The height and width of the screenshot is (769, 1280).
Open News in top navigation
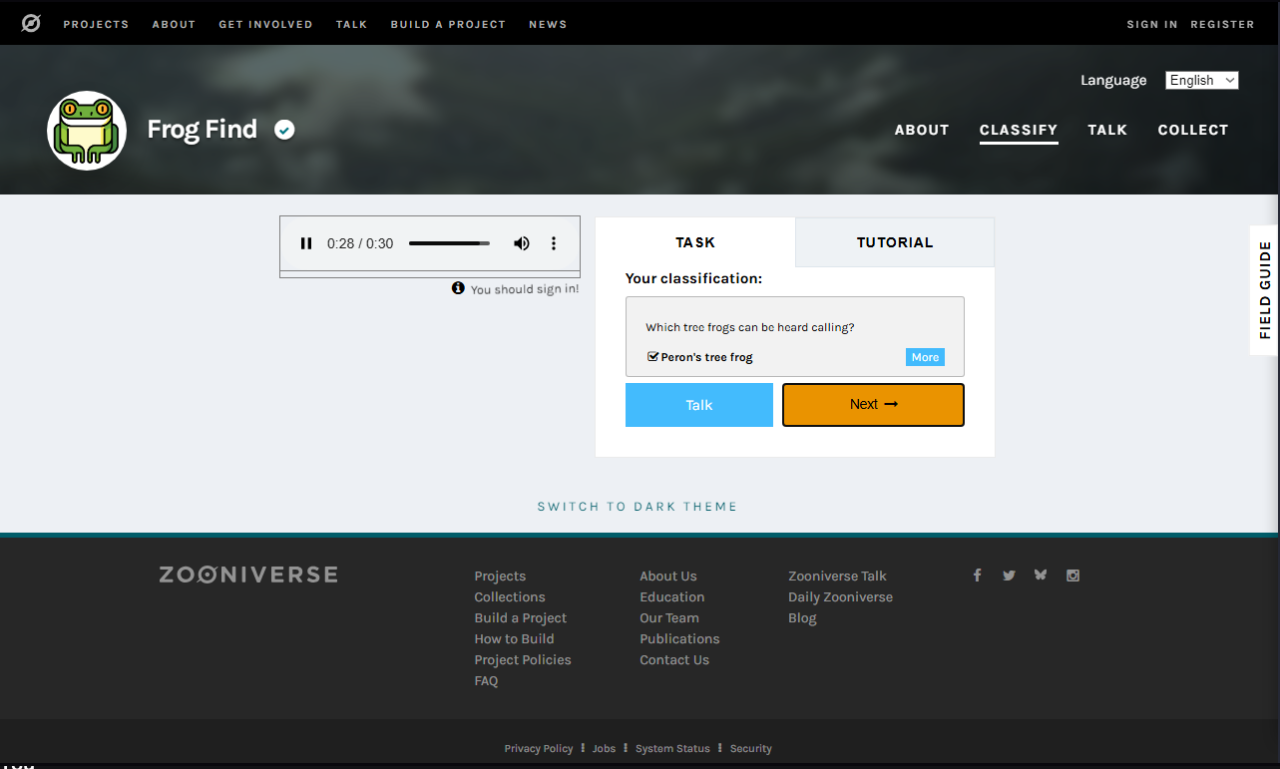tap(548, 24)
